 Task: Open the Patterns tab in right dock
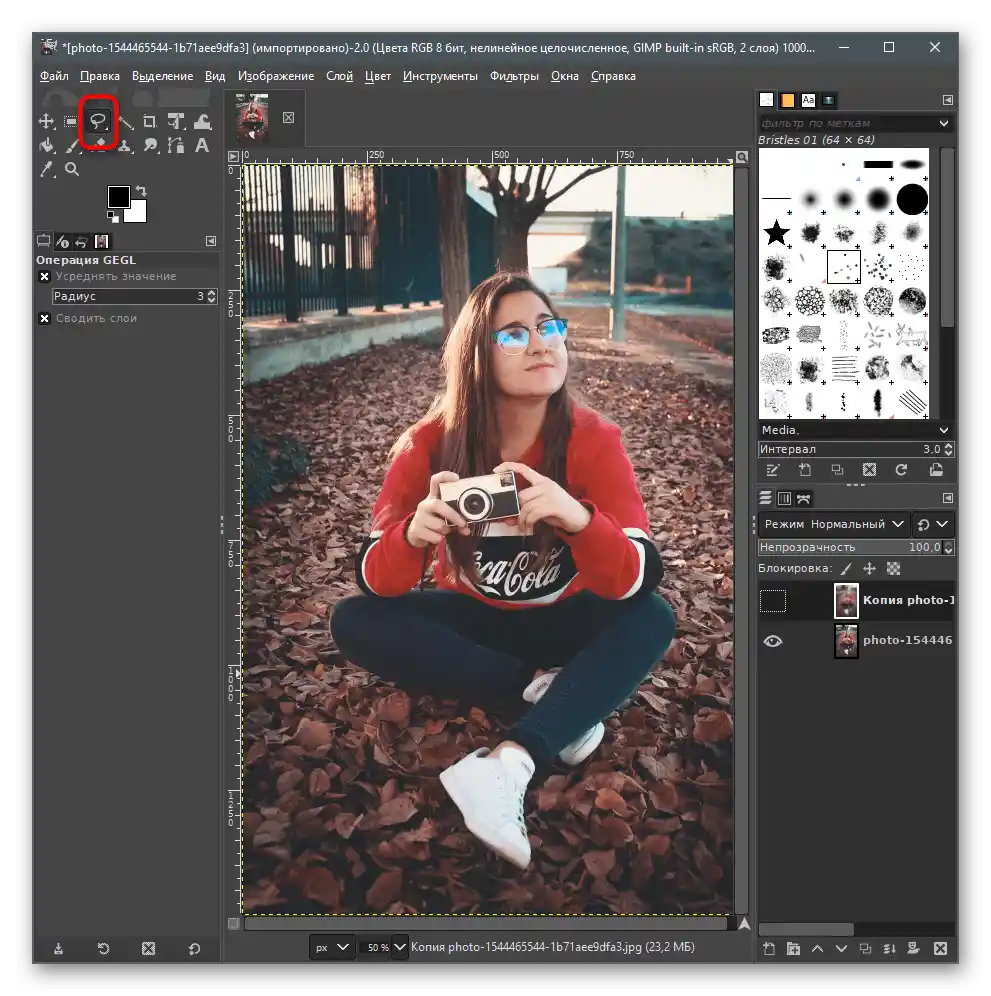(788, 100)
